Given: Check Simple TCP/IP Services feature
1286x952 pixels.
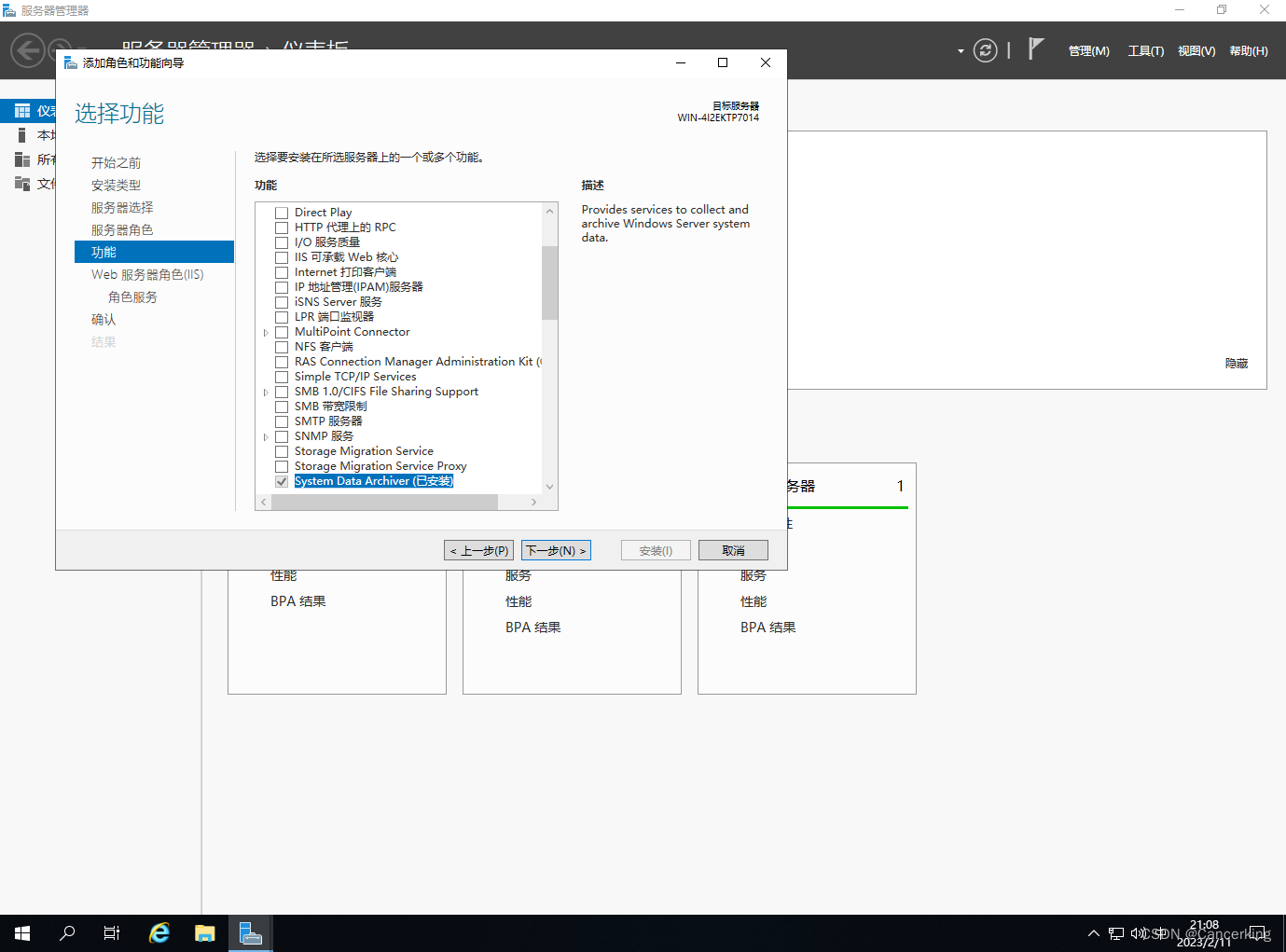Looking at the screenshot, I should [282, 377].
